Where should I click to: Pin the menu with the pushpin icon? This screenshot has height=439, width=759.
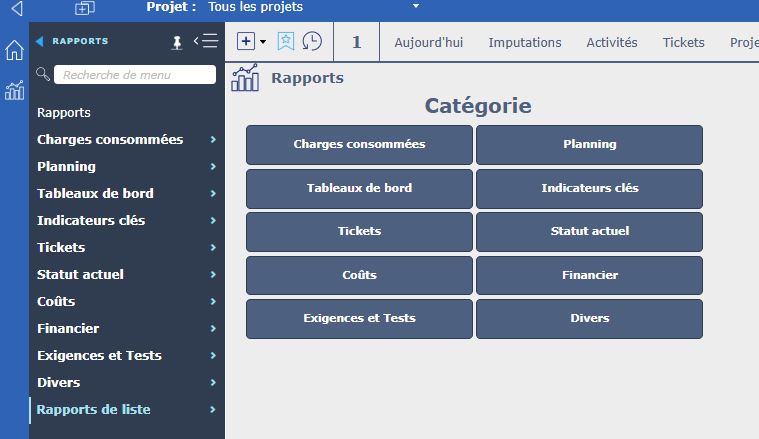(x=178, y=42)
